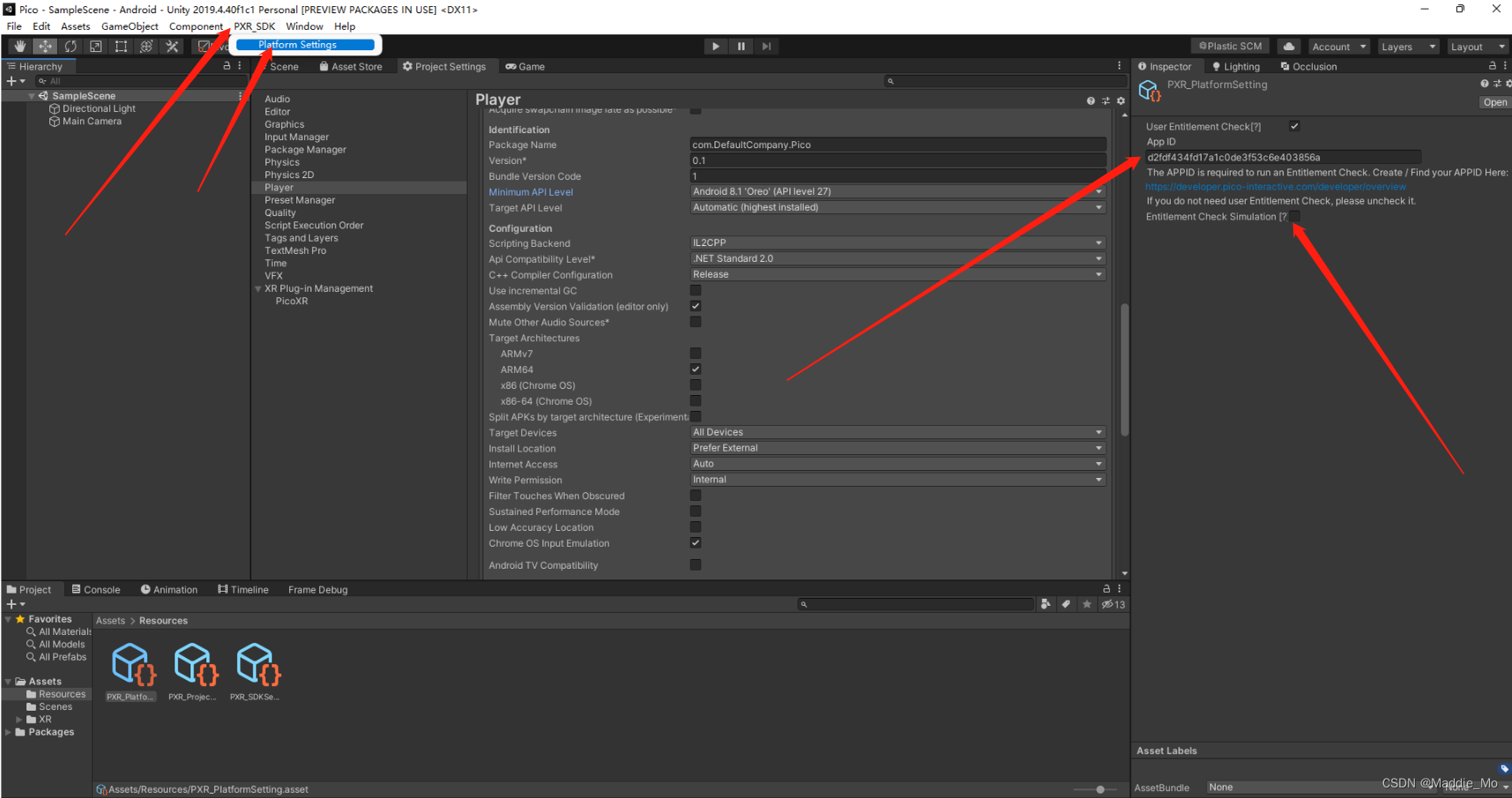
Task: Open Minimum API Level dropdown
Action: pyautogui.click(x=898, y=191)
